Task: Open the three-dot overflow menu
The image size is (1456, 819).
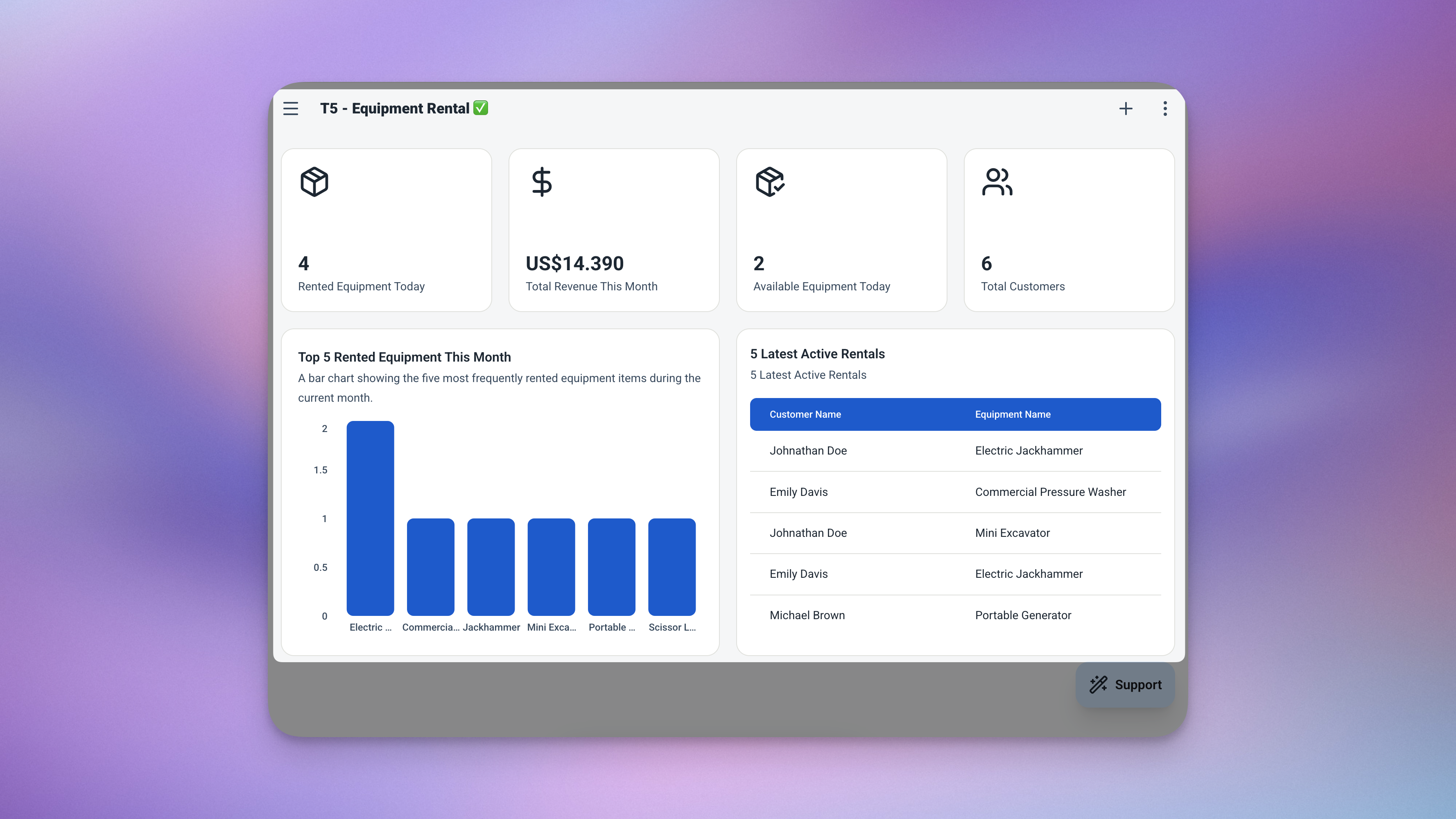Action: (1164, 109)
